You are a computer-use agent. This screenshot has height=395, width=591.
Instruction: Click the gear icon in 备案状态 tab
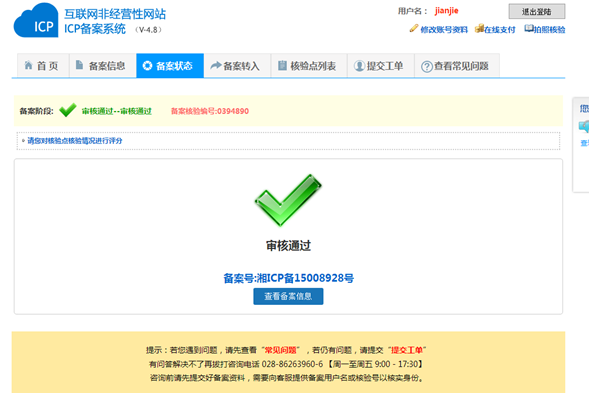point(147,66)
